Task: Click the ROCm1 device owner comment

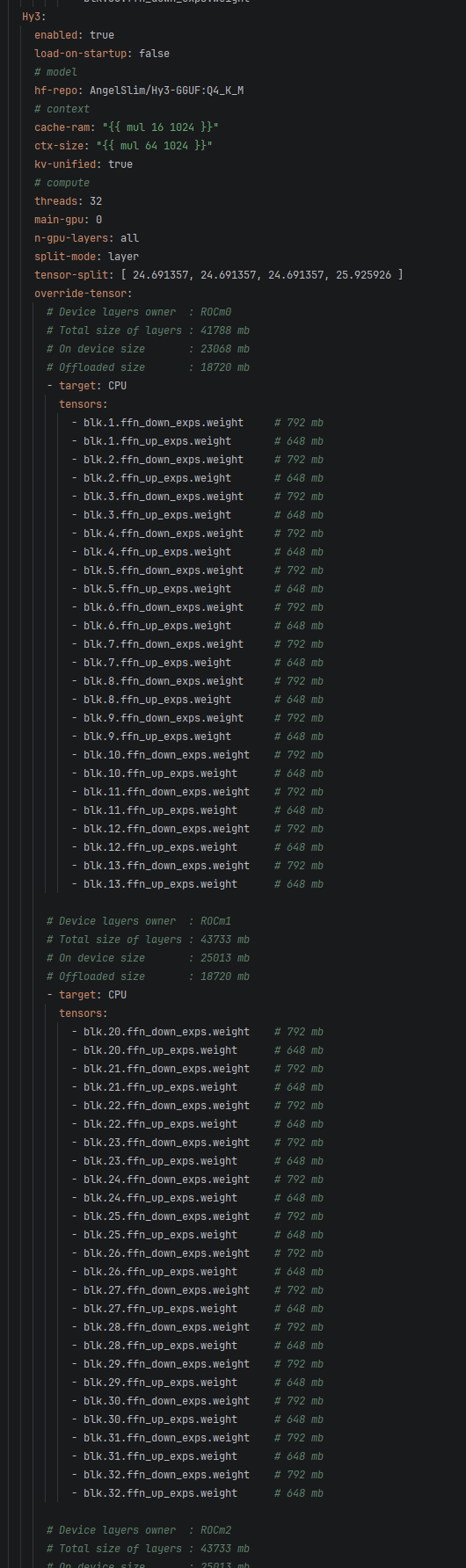Action: pos(139,920)
